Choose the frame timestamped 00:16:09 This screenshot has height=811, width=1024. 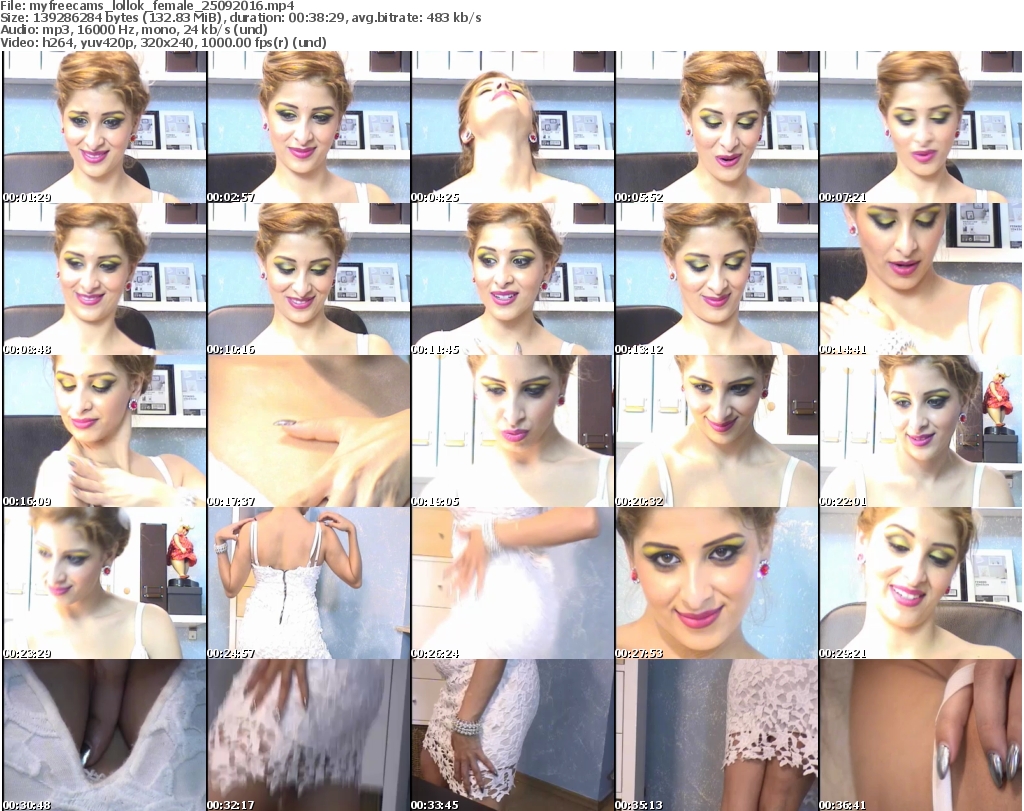click(104, 431)
